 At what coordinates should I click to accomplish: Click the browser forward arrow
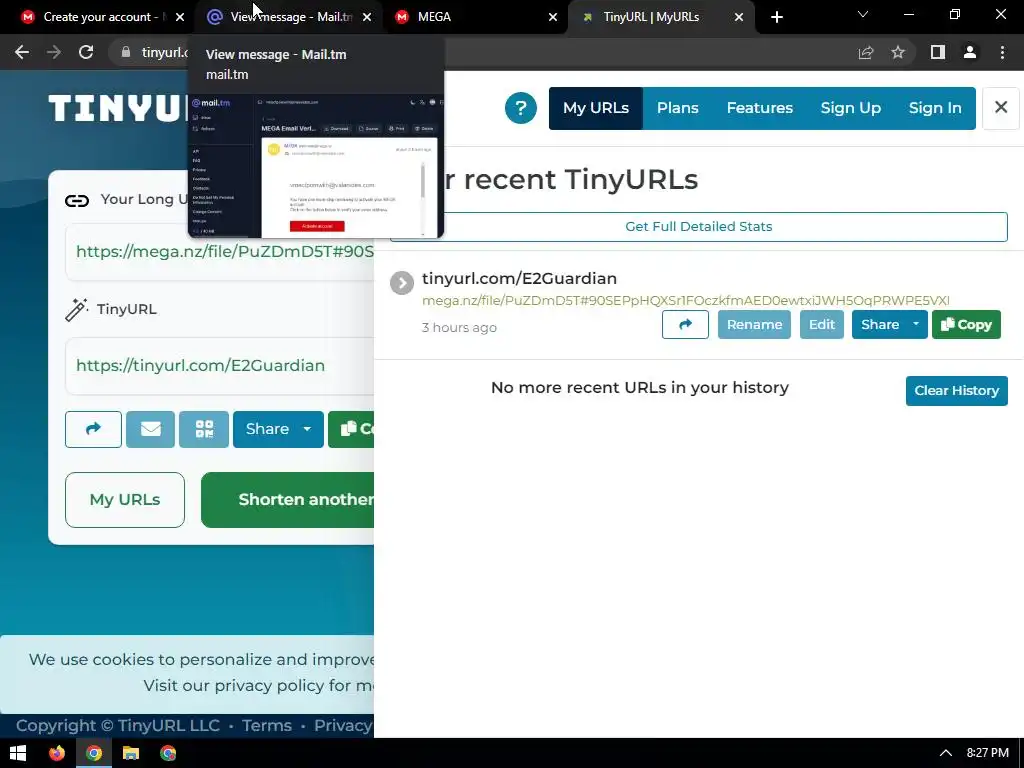pos(54,52)
